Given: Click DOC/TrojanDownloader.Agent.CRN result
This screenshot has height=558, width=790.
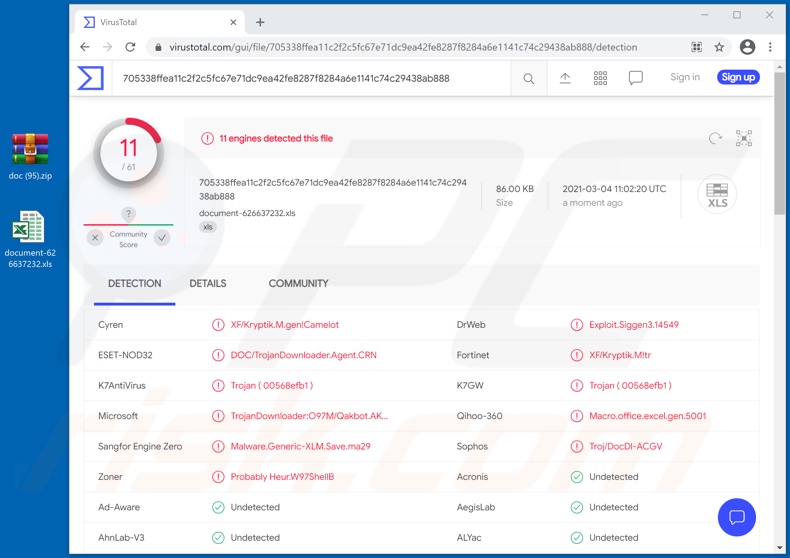Looking at the screenshot, I should pyautogui.click(x=303, y=355).
